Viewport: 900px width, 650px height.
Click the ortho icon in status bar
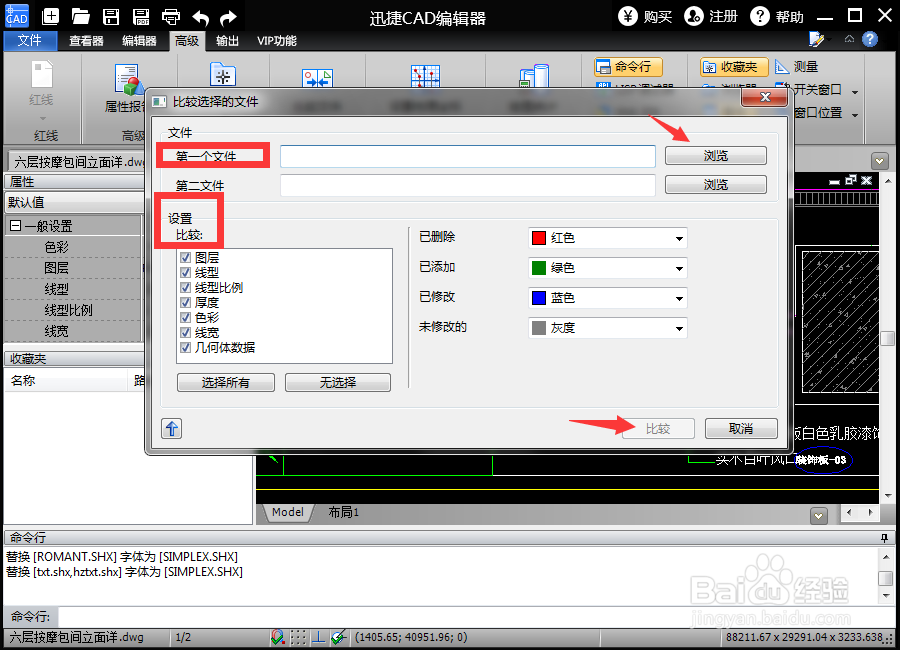point(319,637)
